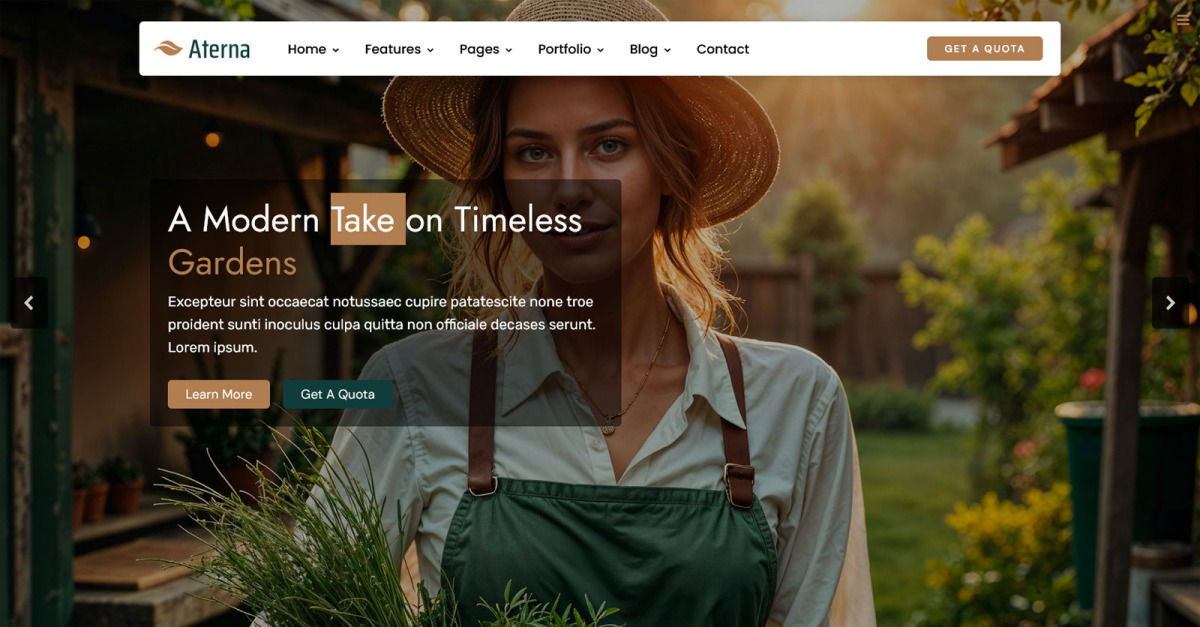Open the hamburger menu icon
This screenshot has width=1200, height=627.
pos(1184,20)
